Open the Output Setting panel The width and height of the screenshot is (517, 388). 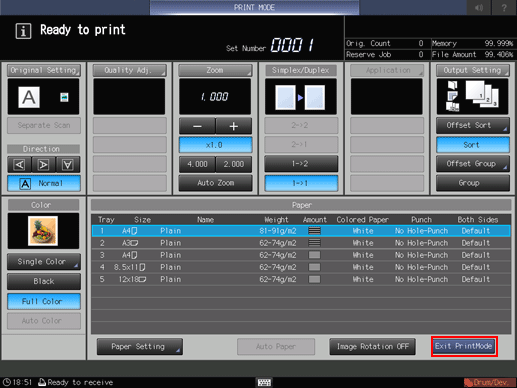tap(473, 70)
